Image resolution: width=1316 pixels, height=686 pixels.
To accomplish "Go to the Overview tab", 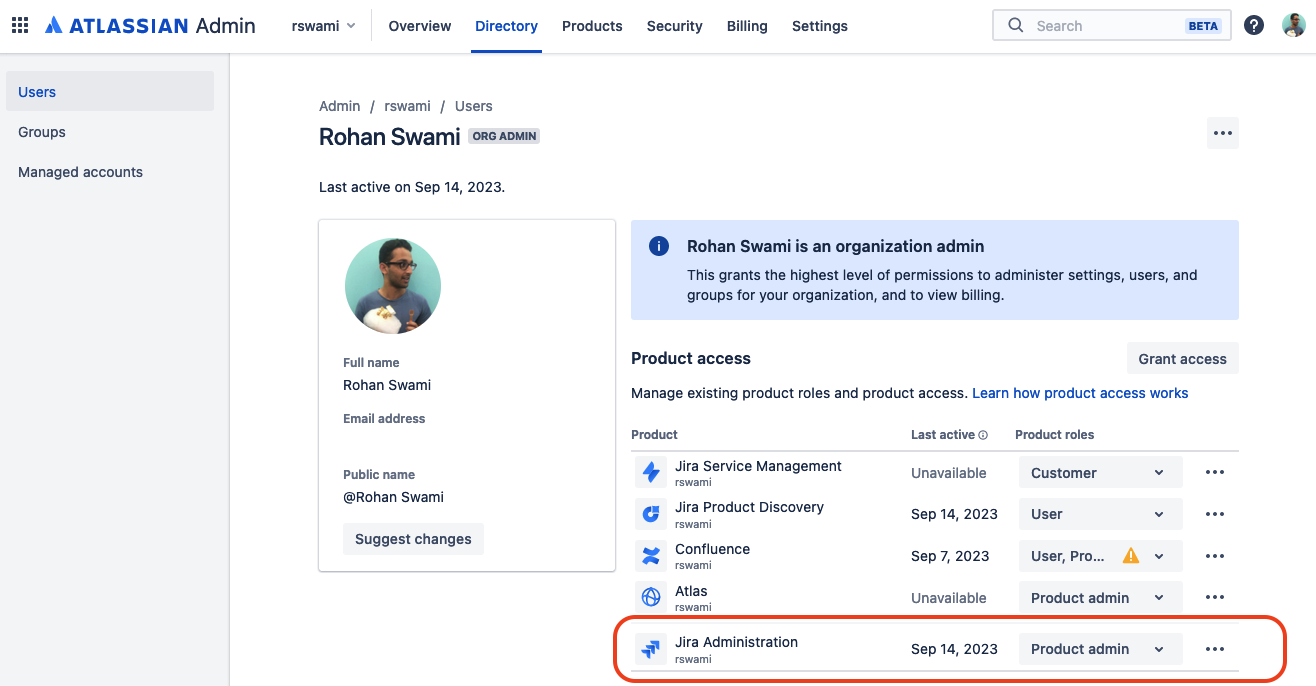I will pyautogui.click(x=420, y=26).
